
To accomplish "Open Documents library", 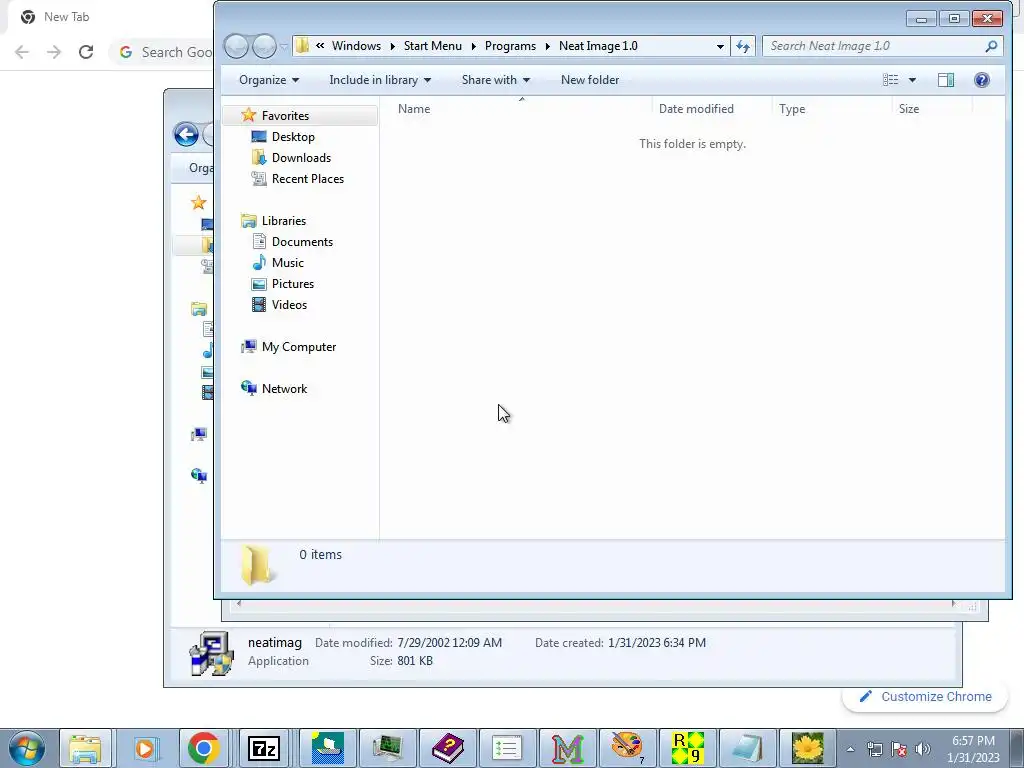I will 302,242.
